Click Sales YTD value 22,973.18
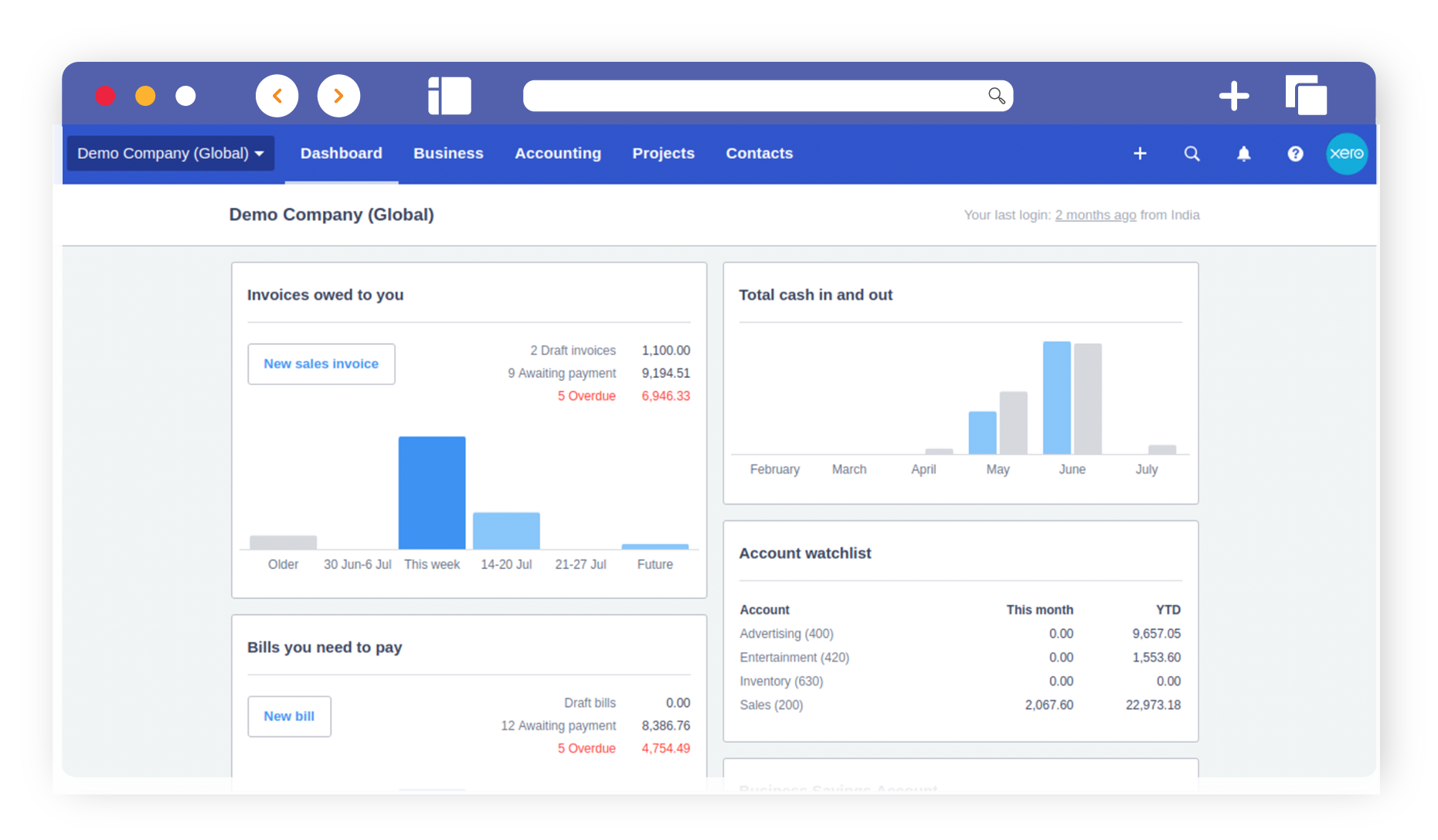This screenshot has height=840, width=1438. [1153, 705]
